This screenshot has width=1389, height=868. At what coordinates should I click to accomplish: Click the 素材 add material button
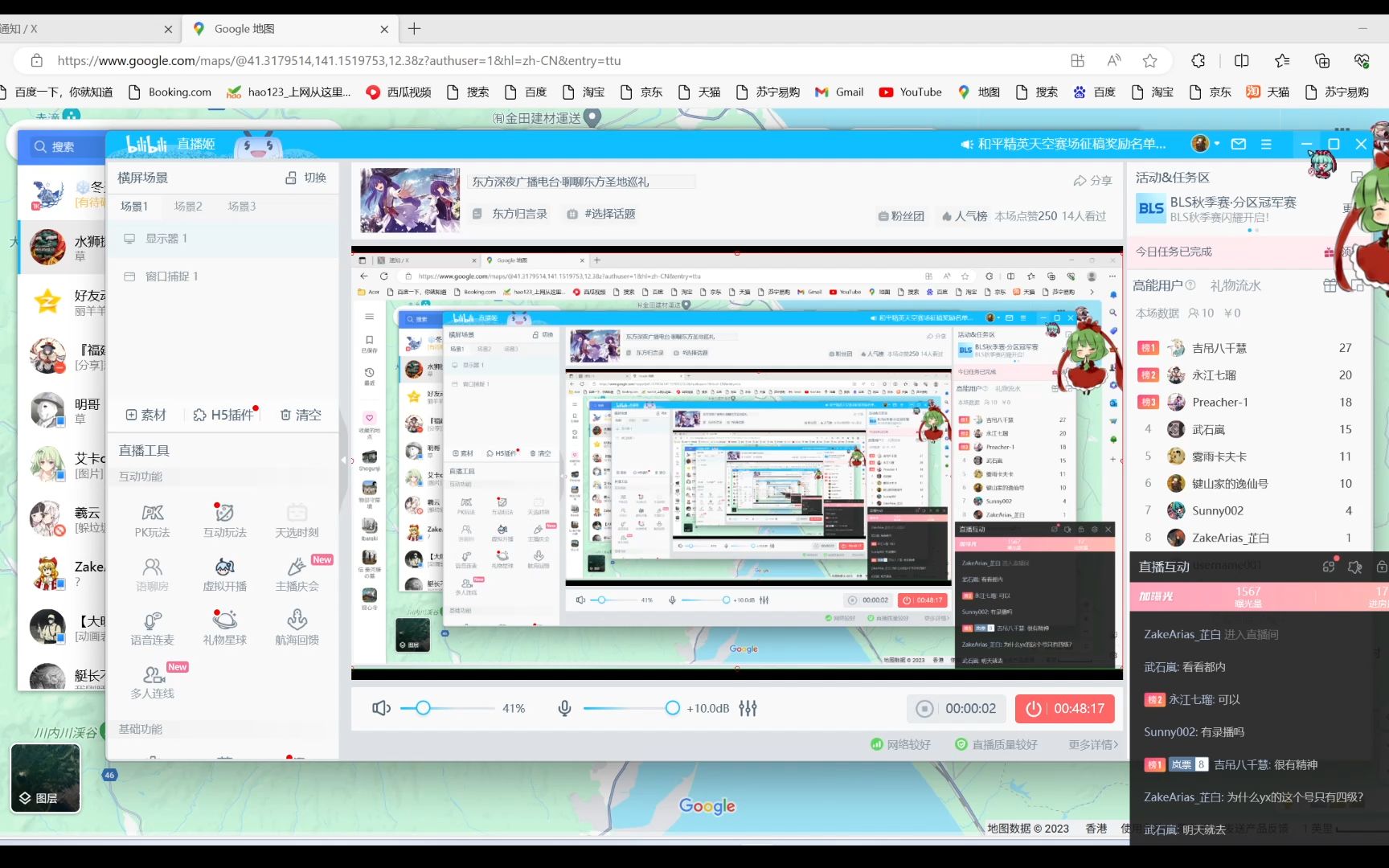click(145, 415)
